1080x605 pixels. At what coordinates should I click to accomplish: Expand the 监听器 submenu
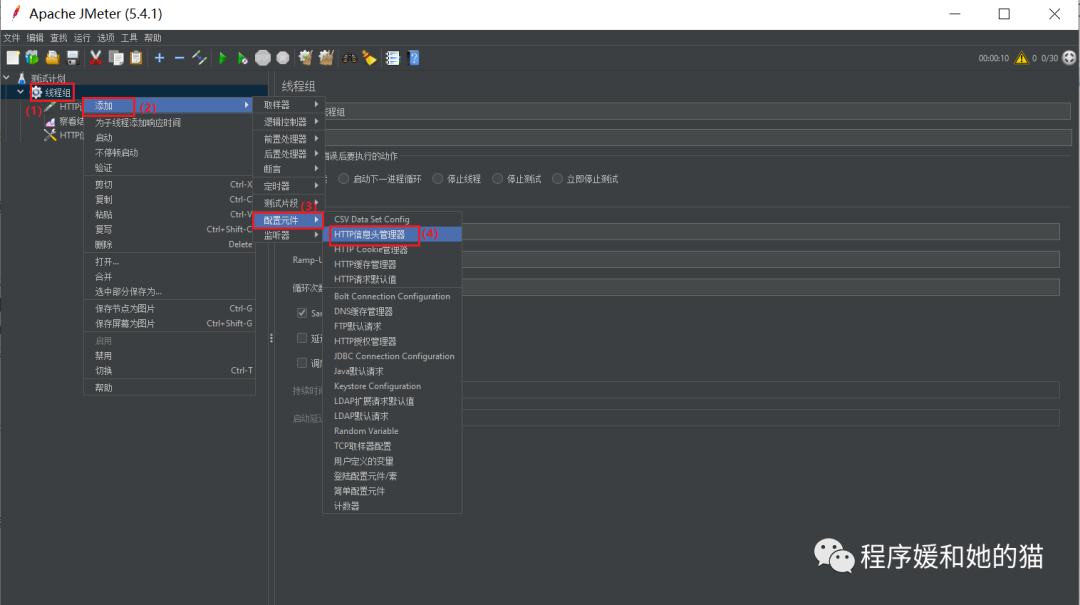click(x=288, y=235)
